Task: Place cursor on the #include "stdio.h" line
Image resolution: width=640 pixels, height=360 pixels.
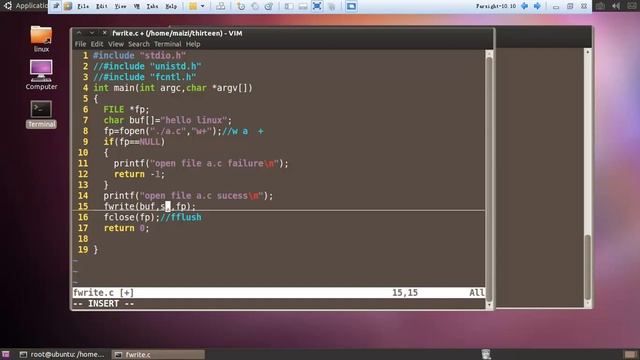Action: [x=139, y=56]
